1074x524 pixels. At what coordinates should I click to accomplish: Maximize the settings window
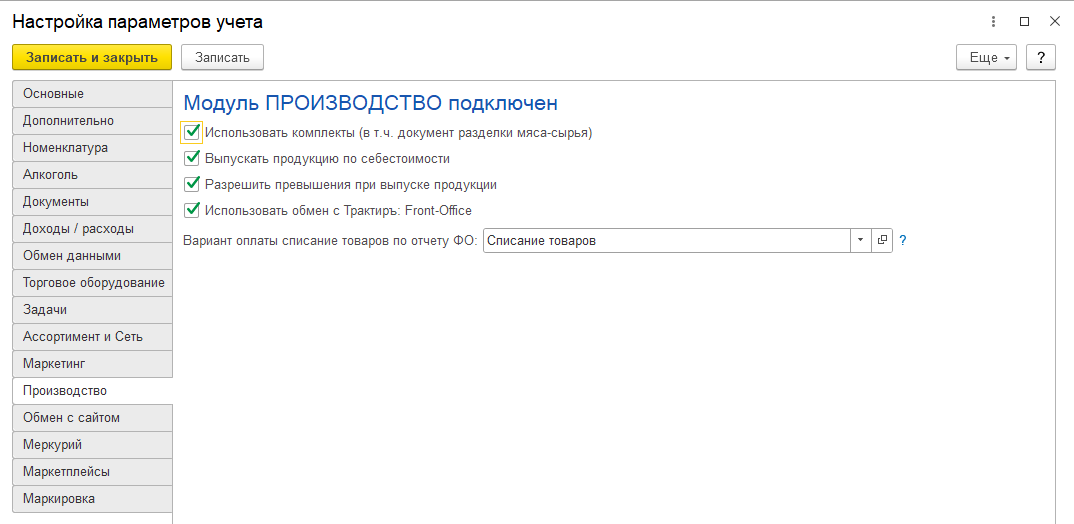click(x=1024, y=21)
